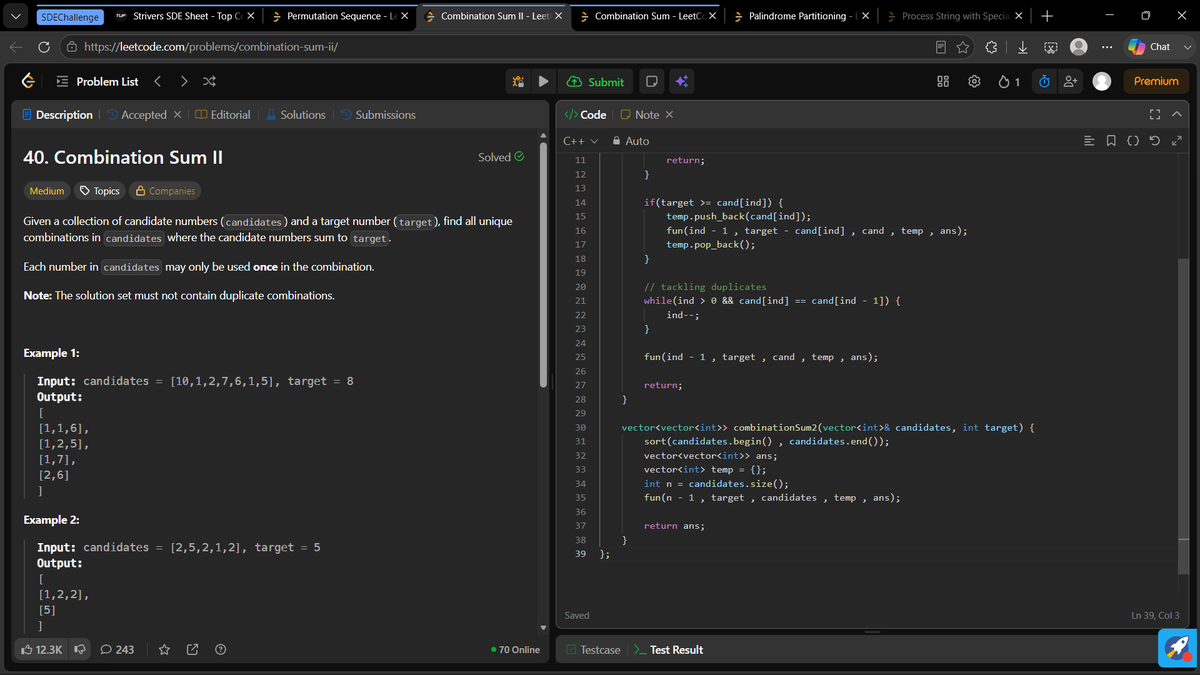Click the debugger icon beside Run
The image size is (1200, 675).
pos(518,82)
